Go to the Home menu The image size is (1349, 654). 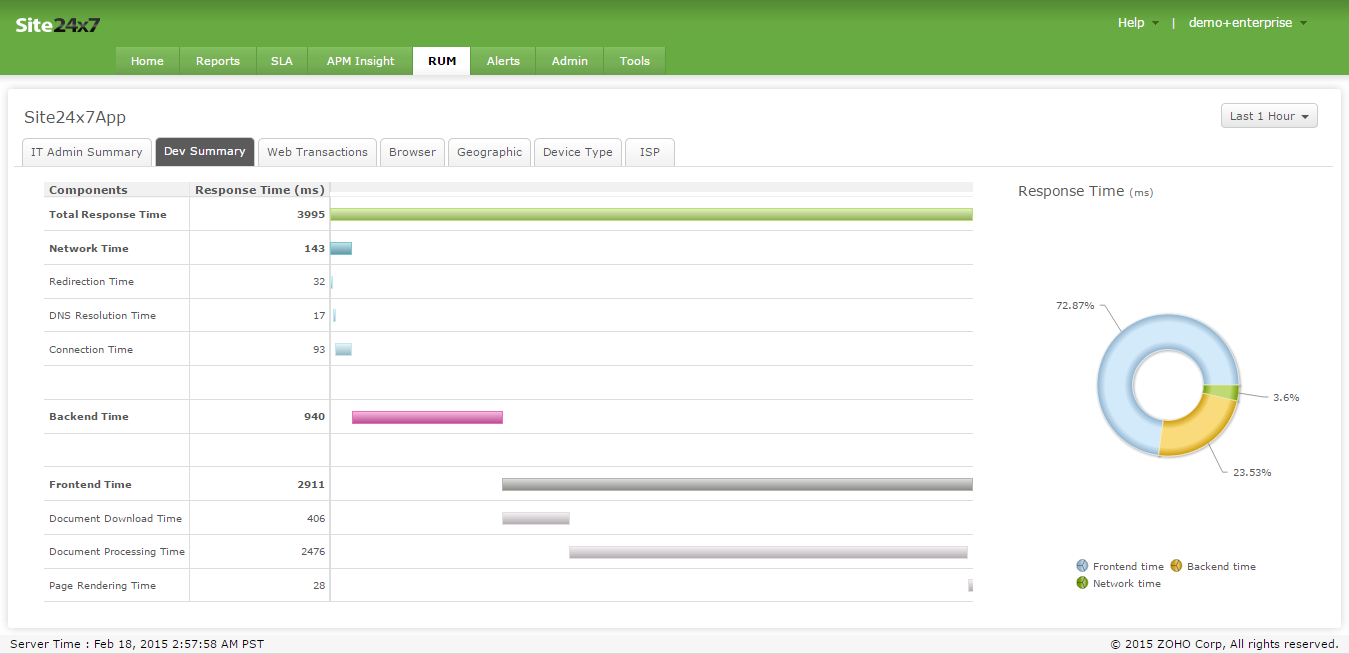(147, 61)
